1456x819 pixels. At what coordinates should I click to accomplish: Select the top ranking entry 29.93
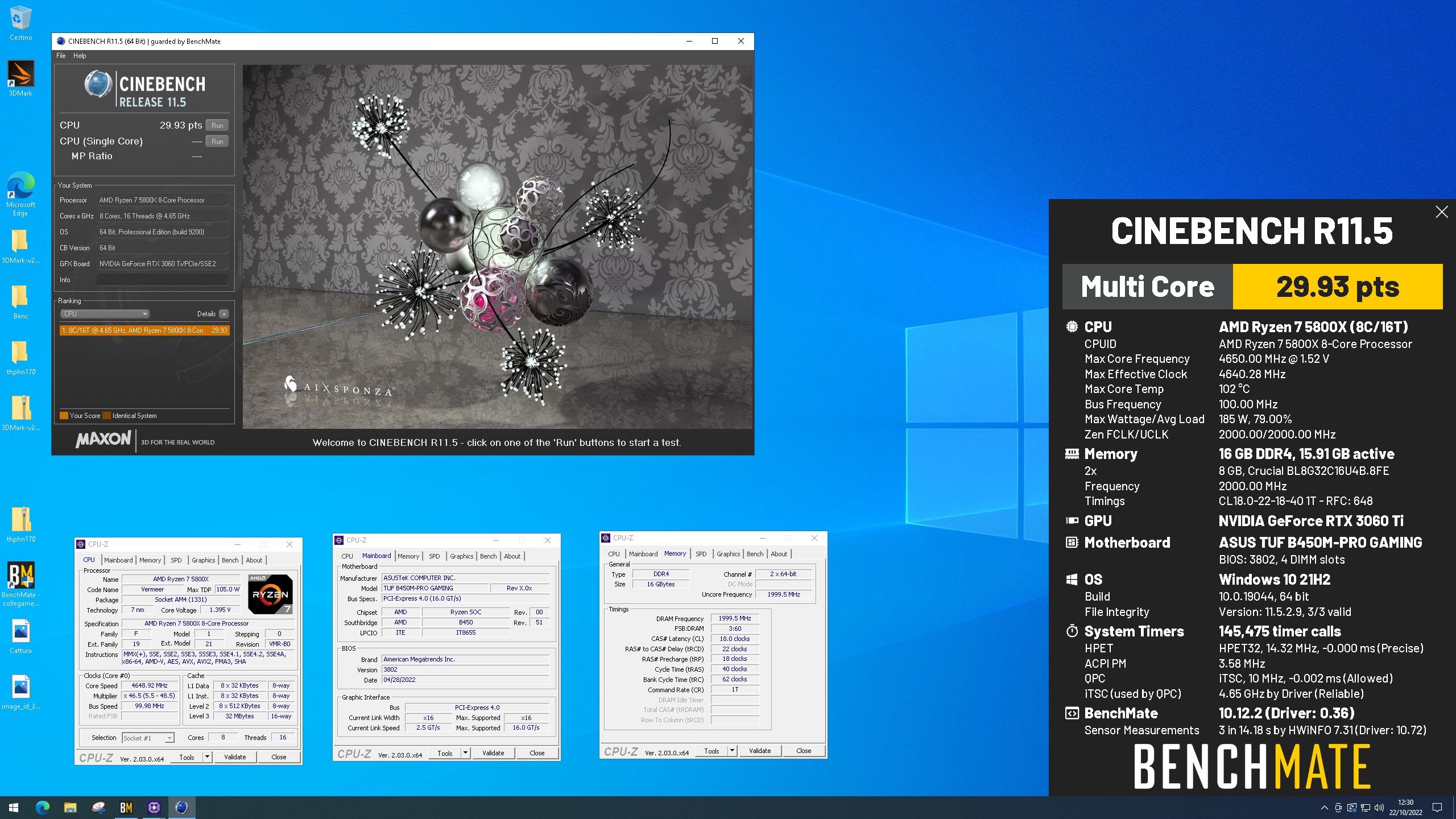point(144,330)
